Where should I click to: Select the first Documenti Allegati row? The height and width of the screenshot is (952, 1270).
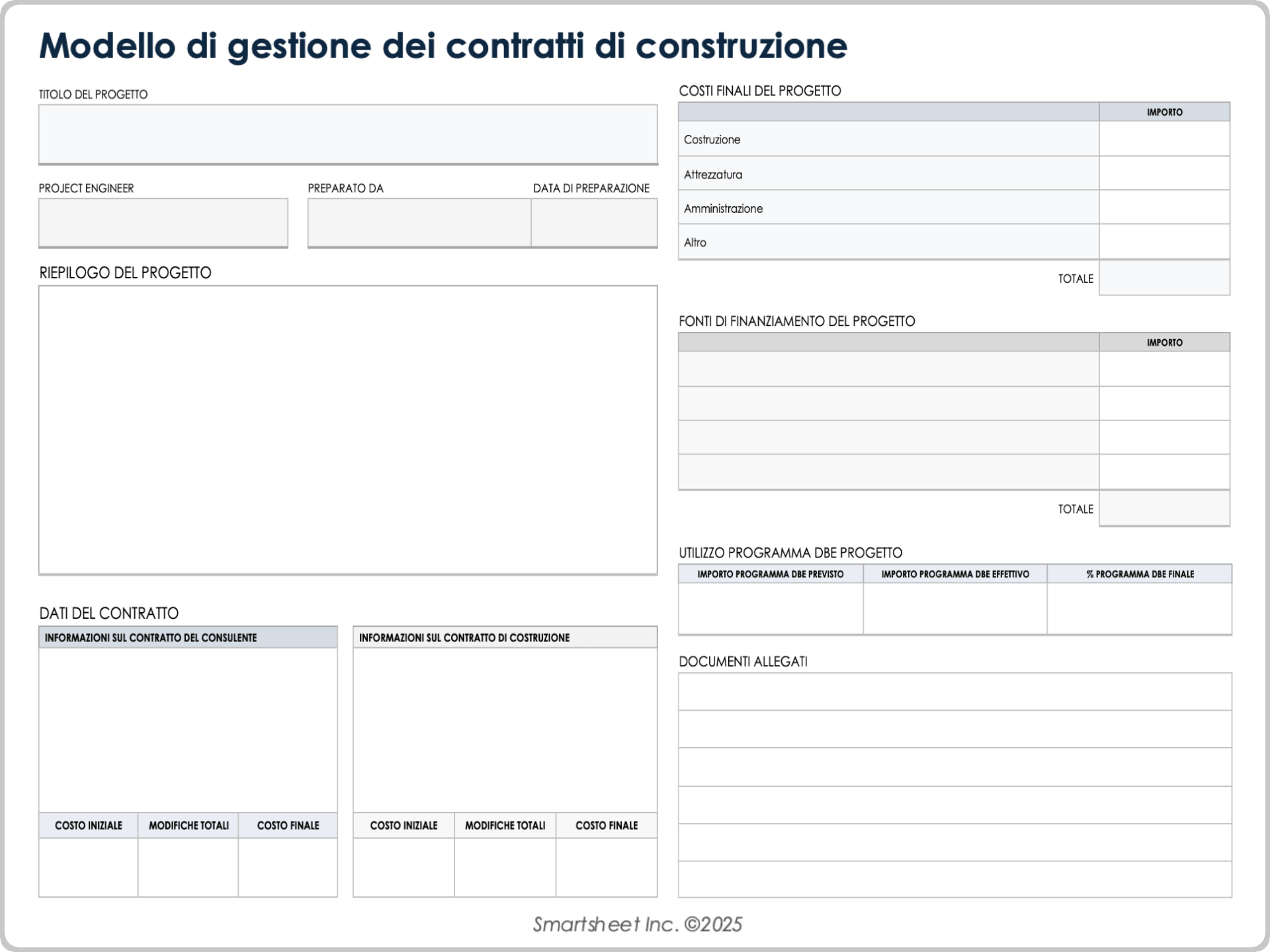[954, 692]
